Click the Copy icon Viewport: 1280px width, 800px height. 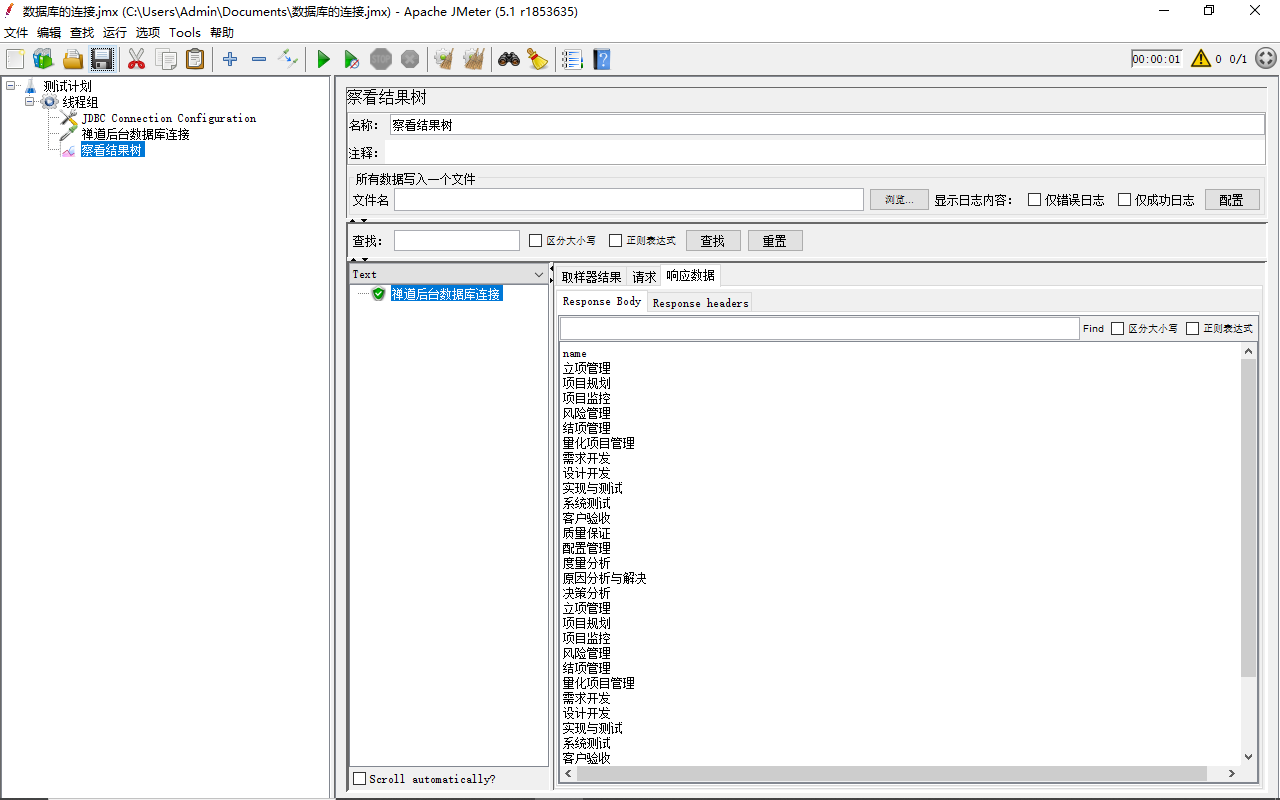(166, 59)
